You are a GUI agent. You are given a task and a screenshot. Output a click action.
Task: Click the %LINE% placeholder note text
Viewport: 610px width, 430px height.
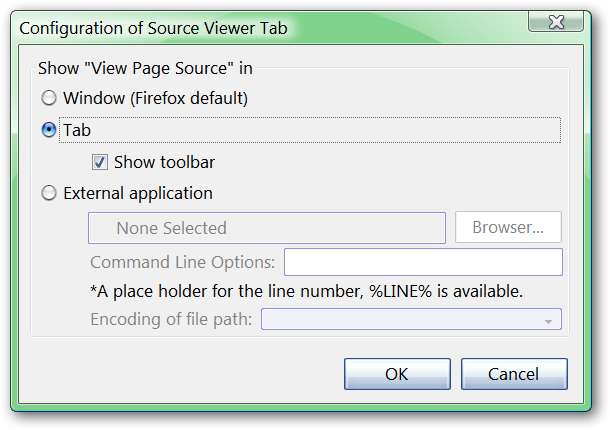pos(307,291)
